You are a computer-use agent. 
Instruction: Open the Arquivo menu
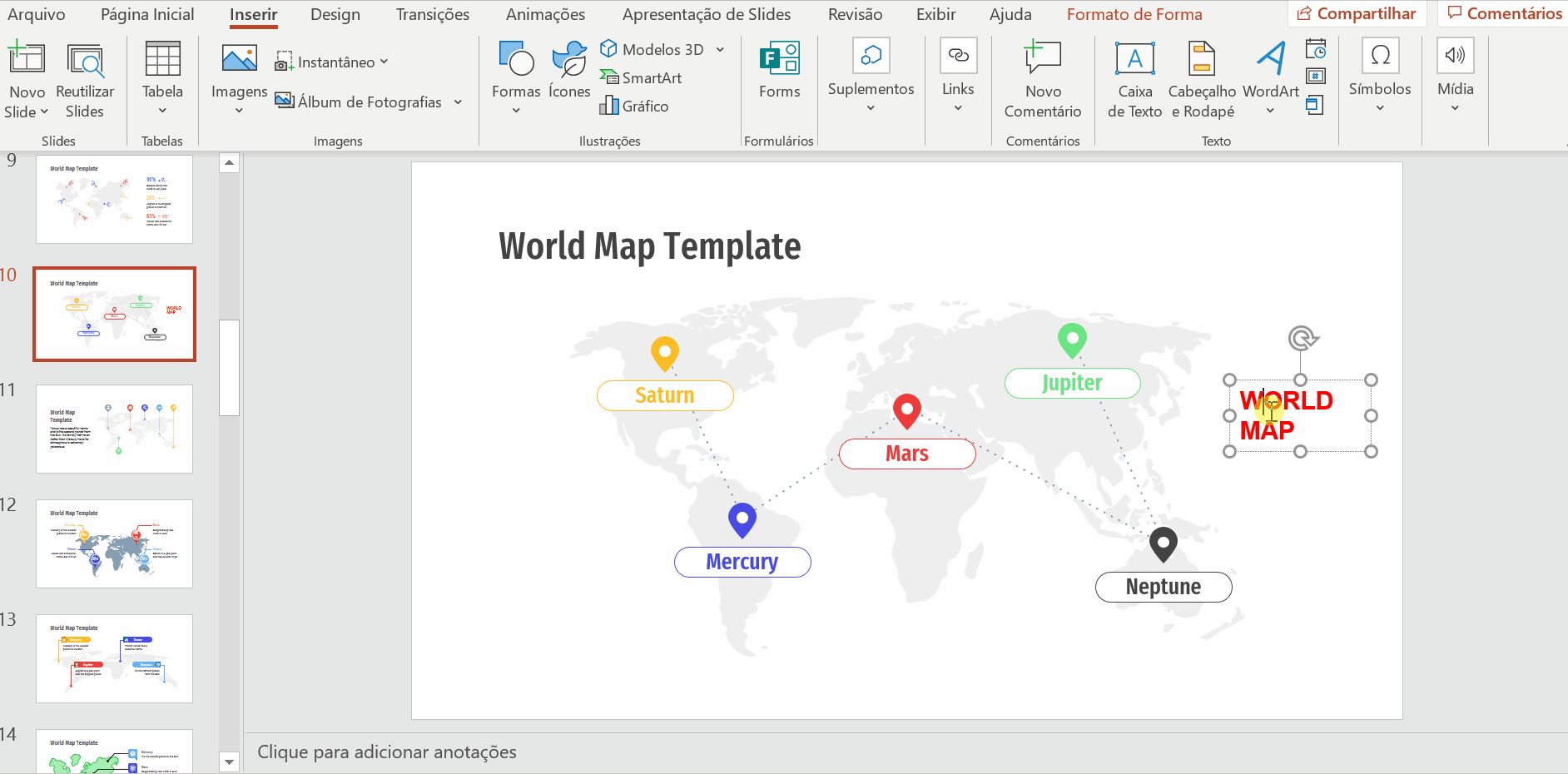coord(36,14)
